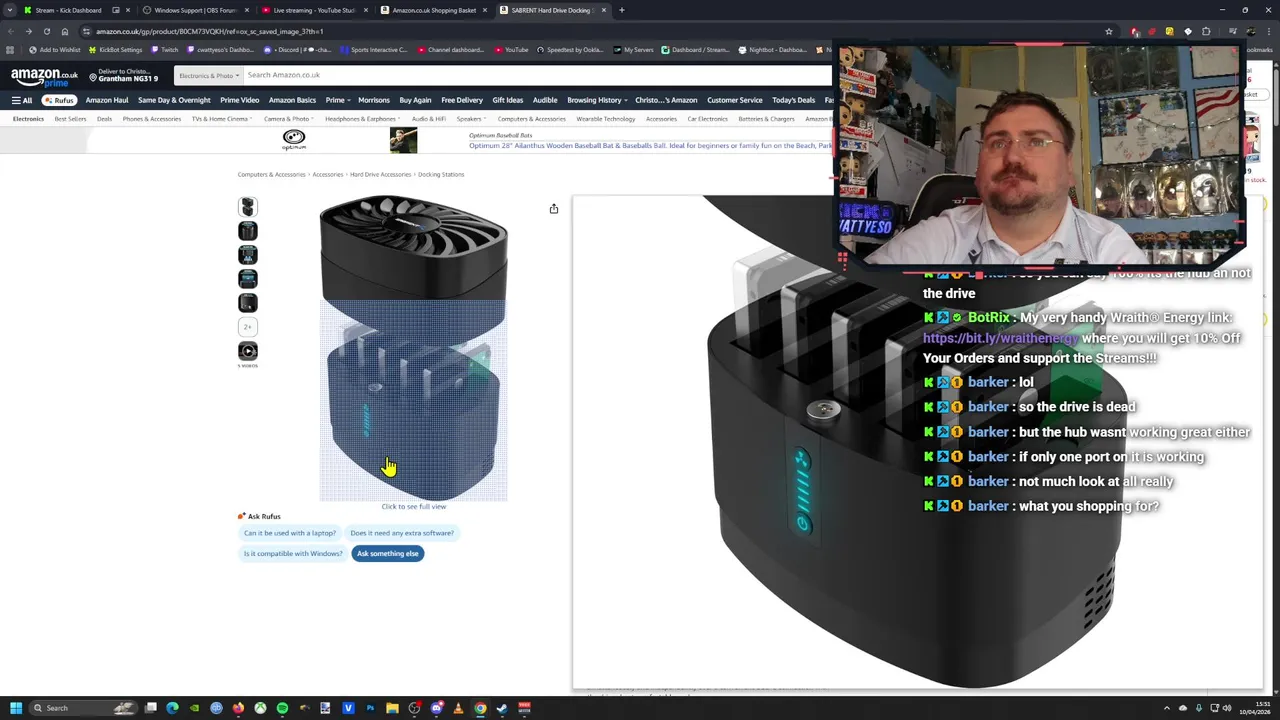Open the 2+ more images thumbnail
The width and height of the screenshot is (1280, 720).
click(248, 327)
